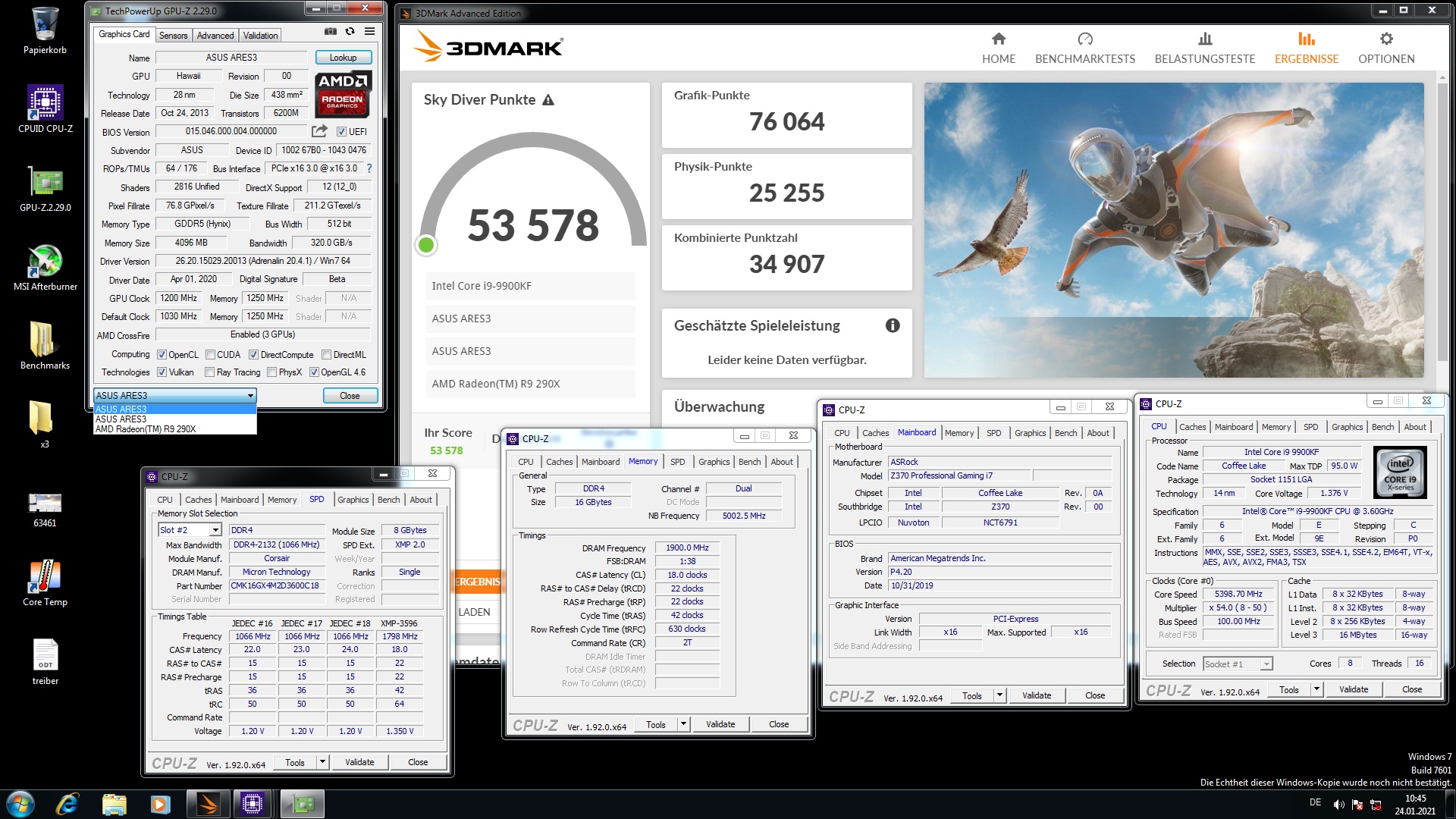This screenshot has height=819, width=1456.
Task: Open Internet Explorer from the taskbar
Action: pos(67,804)
